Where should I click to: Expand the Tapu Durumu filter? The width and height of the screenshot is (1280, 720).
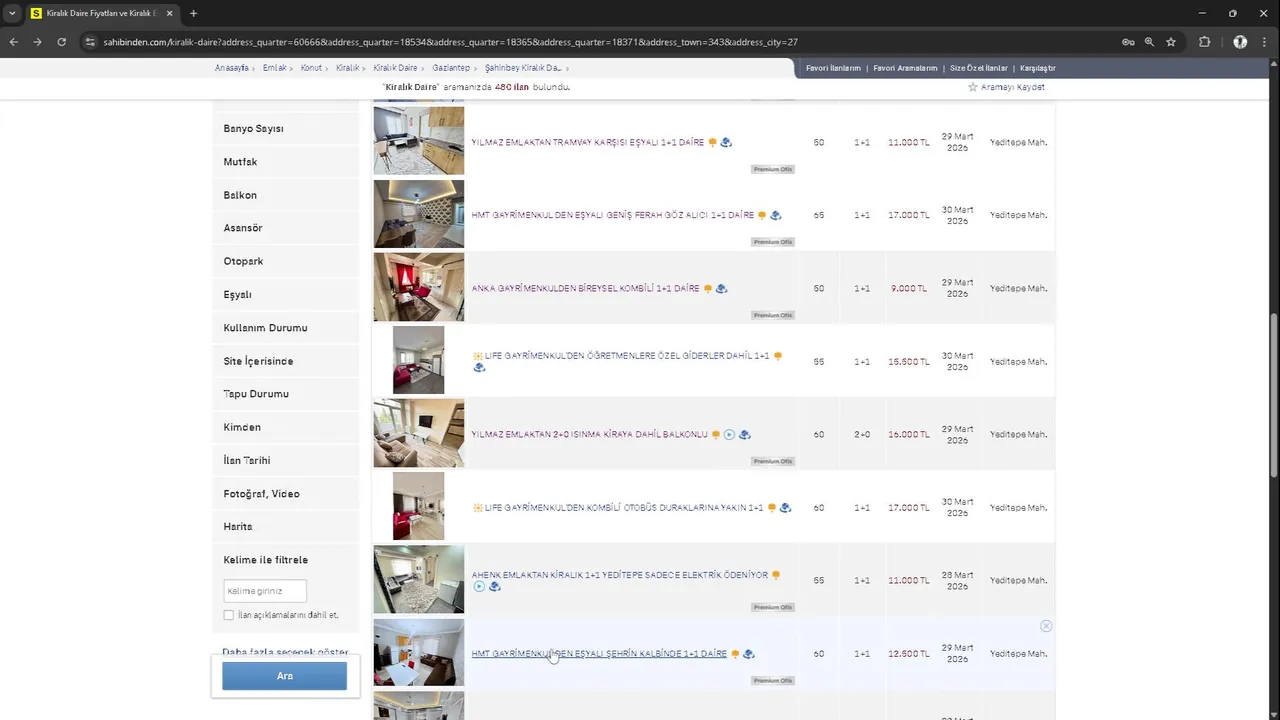286,394
